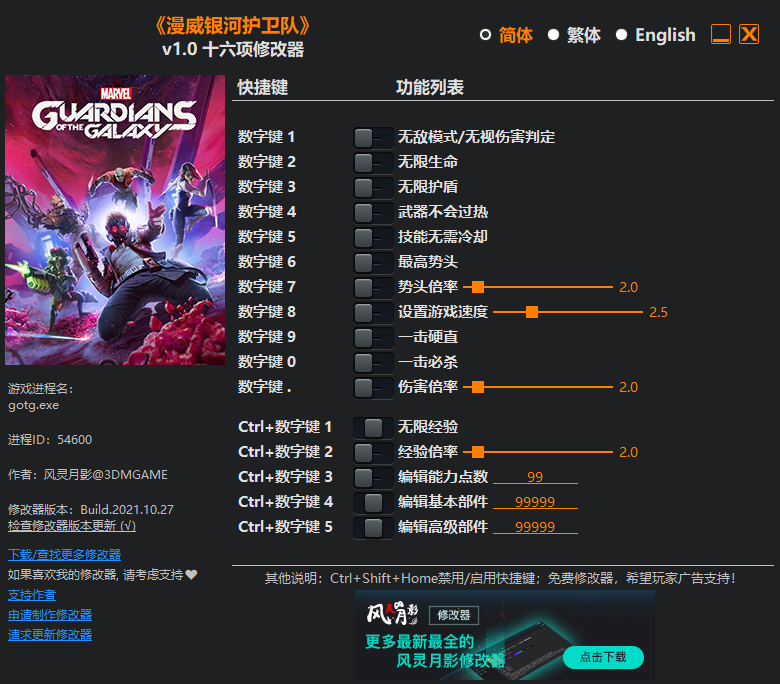The height and width of the screenshot is (684, 780).
Task: Click the 功能列表 column header
Action: (430, 88)
